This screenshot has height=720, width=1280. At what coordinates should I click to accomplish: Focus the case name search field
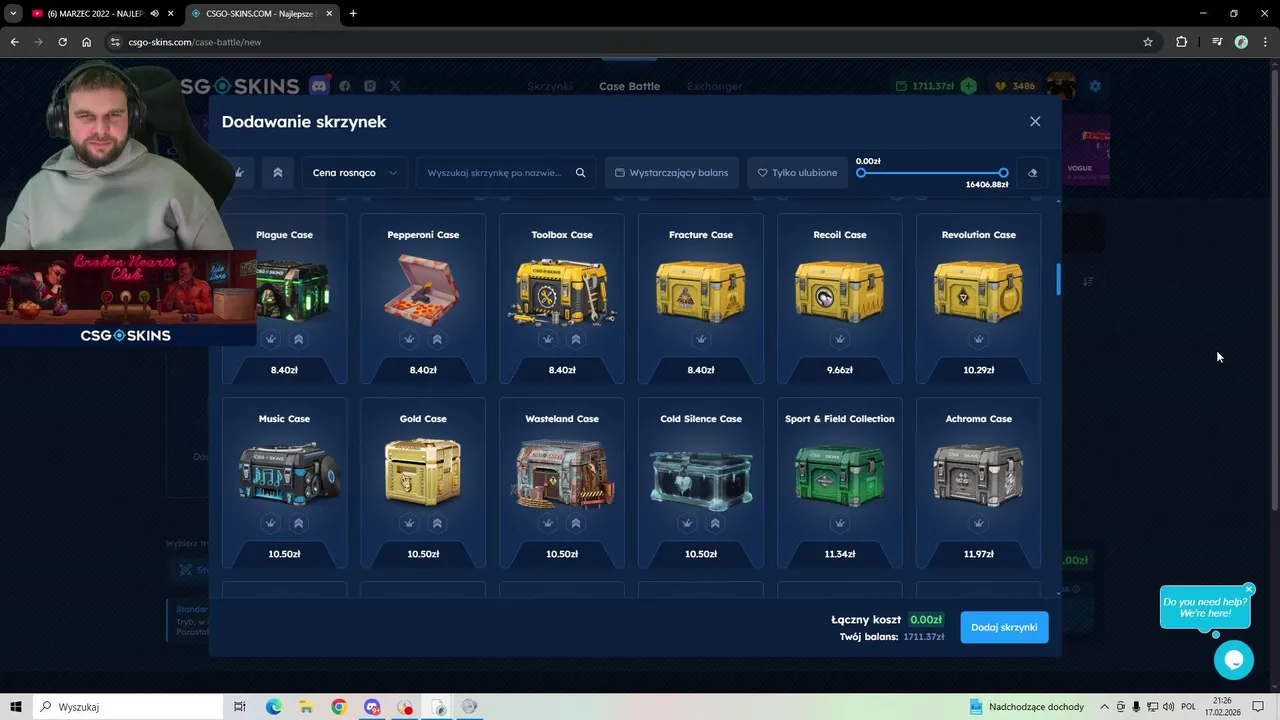[506, 173]
